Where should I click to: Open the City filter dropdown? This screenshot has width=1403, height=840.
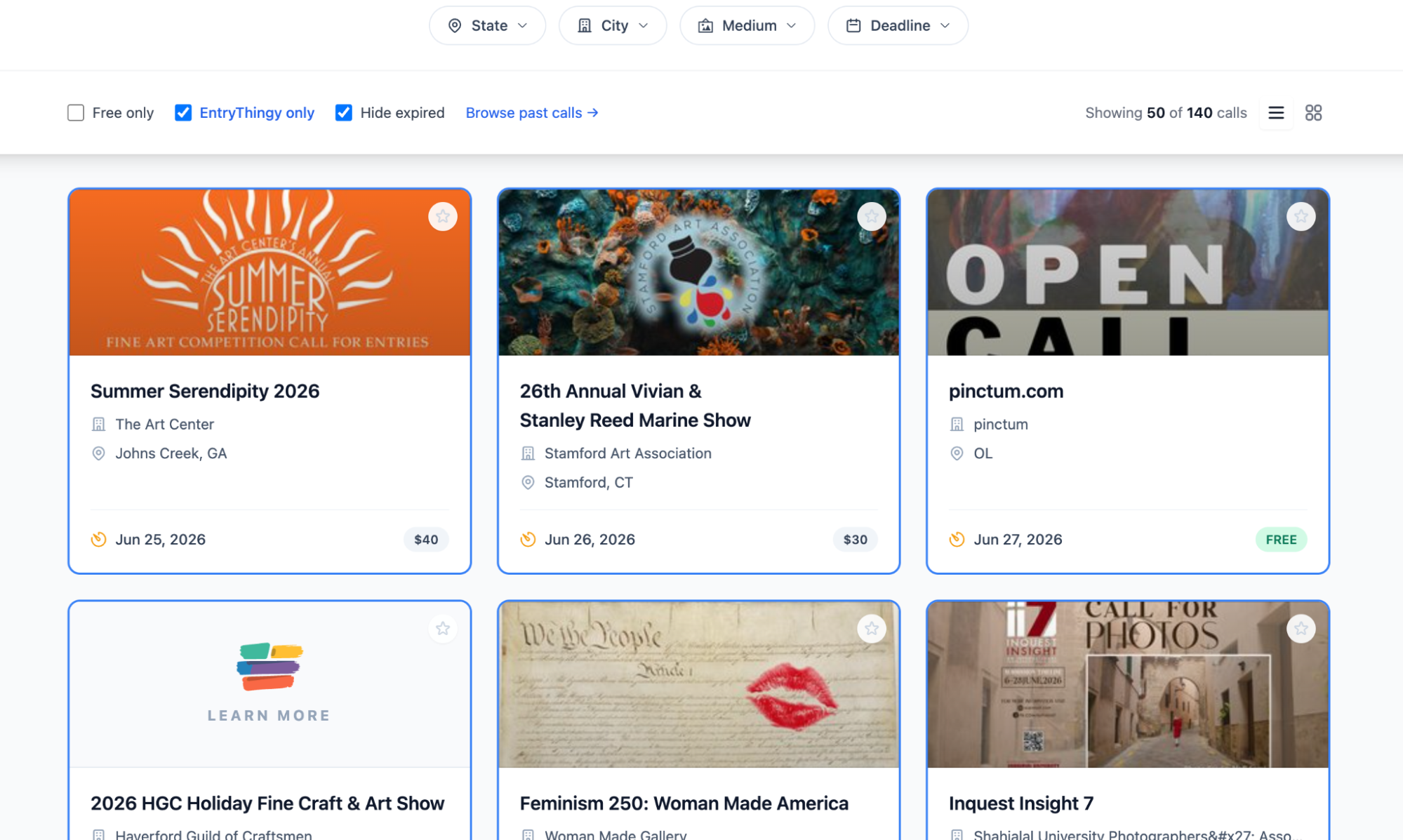(x=612, y=26)
